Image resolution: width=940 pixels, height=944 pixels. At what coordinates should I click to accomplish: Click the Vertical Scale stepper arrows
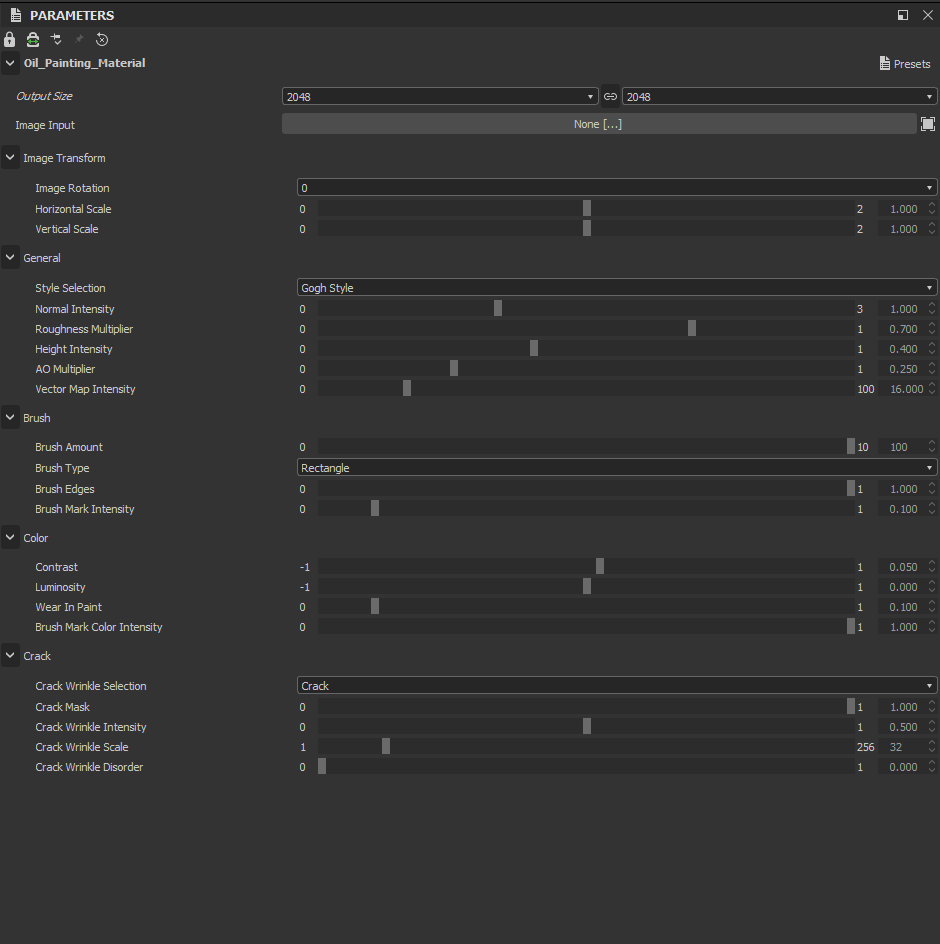[932, 229]
